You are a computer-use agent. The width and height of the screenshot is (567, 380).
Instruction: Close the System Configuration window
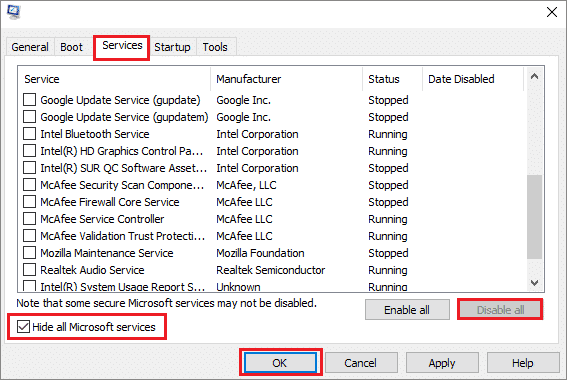[552, 12]
